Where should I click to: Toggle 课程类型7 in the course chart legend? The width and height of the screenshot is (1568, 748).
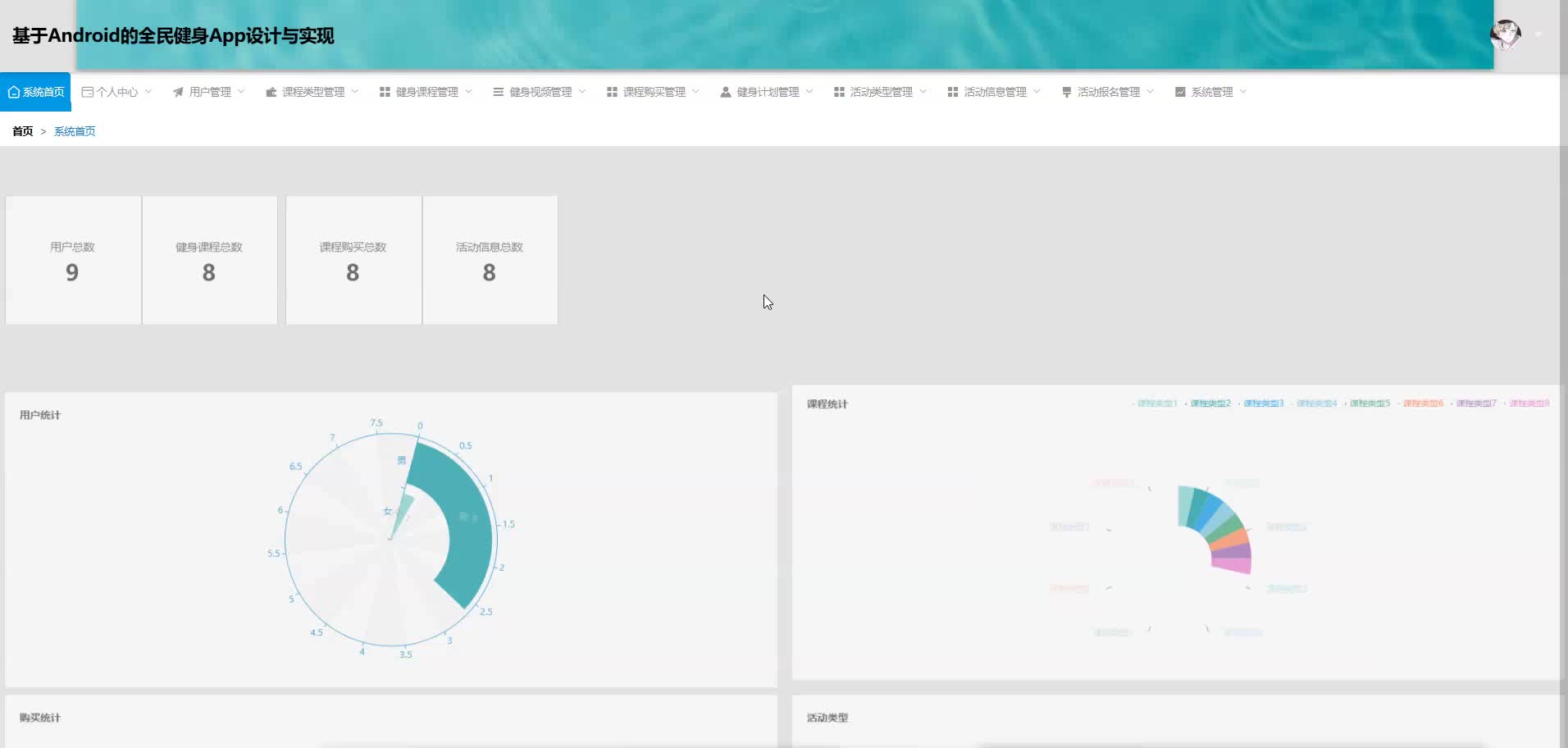[x=1474, y=404]
